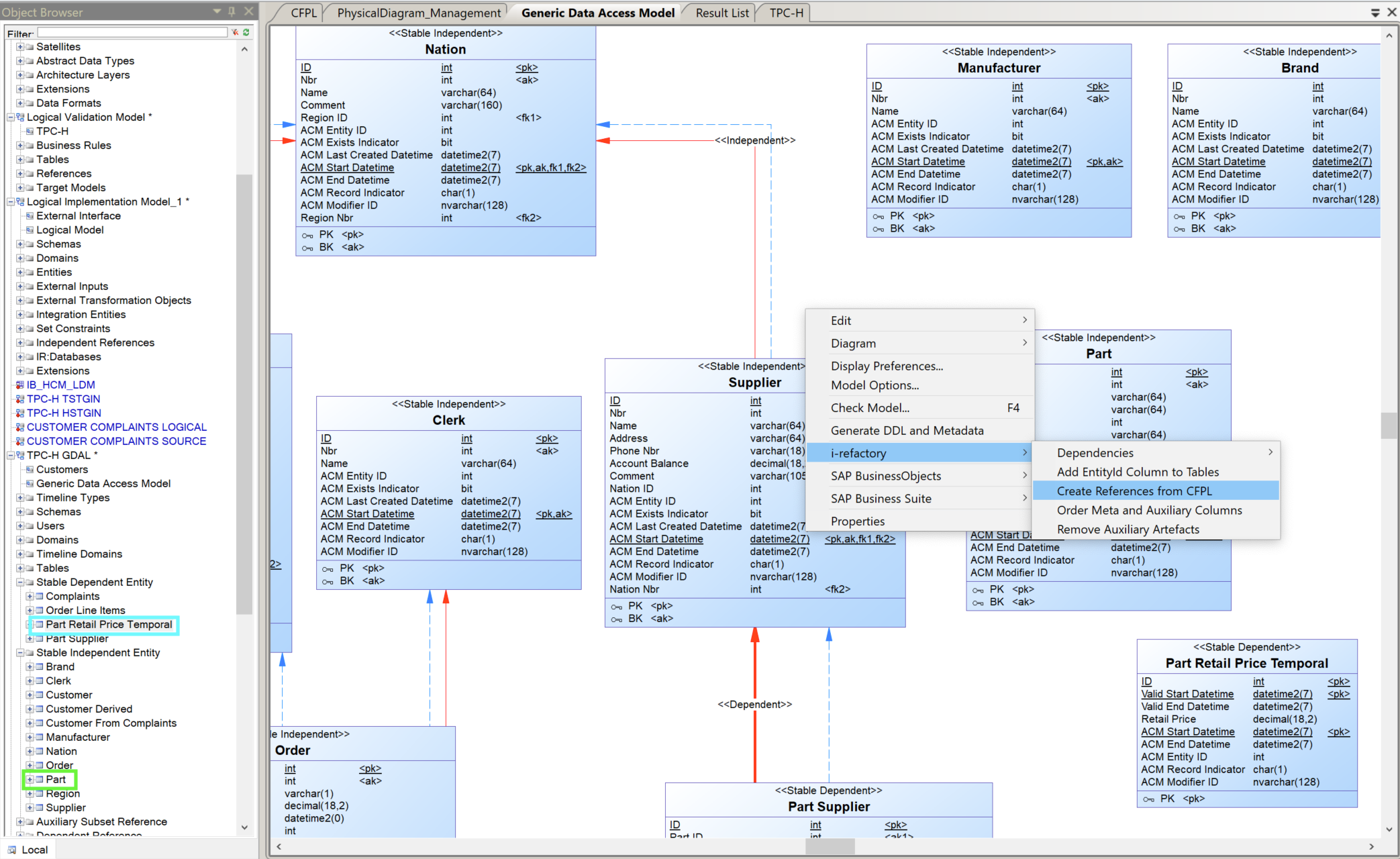The width and height of the screenshot is (1400, 859).
Task: Click the TPC-H GDAL model icon
Action: [x=20, y=456]
